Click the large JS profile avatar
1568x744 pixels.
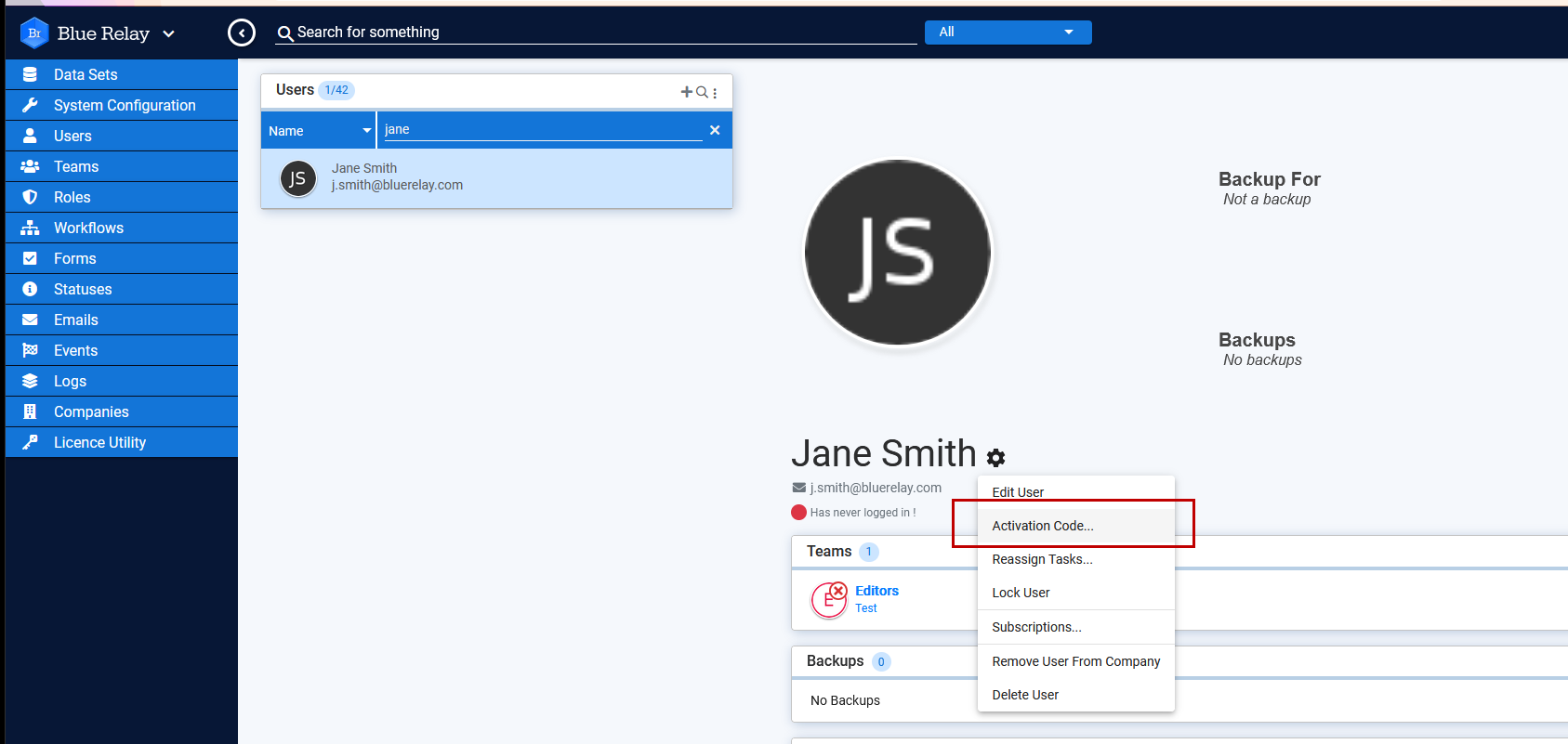pyautogui.click(x=898, y=253)
